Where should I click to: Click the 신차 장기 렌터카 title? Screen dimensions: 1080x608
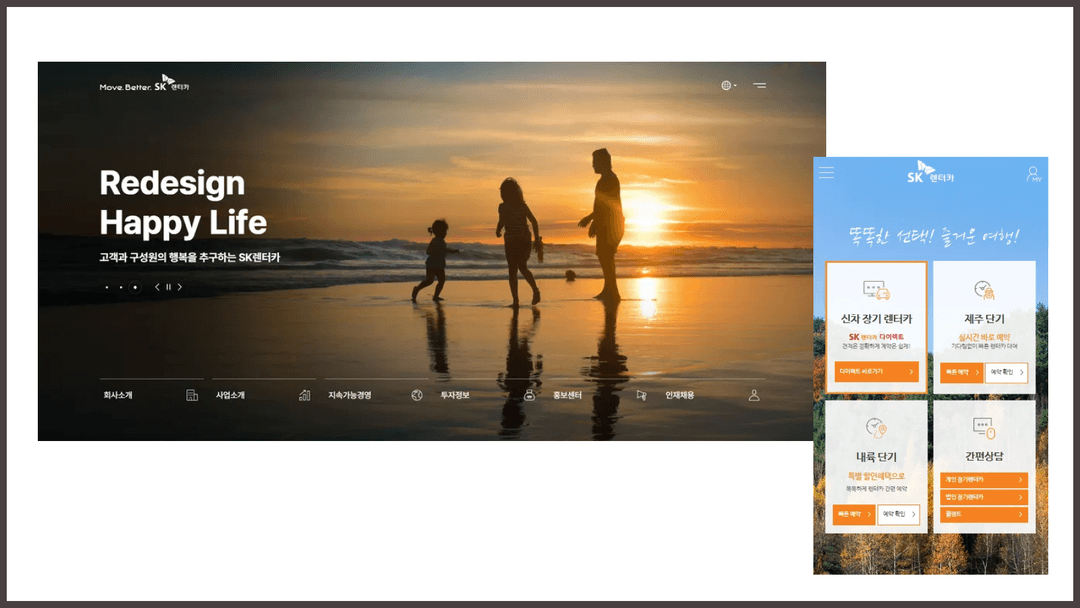pyautogui.click(x=876, y=319)
